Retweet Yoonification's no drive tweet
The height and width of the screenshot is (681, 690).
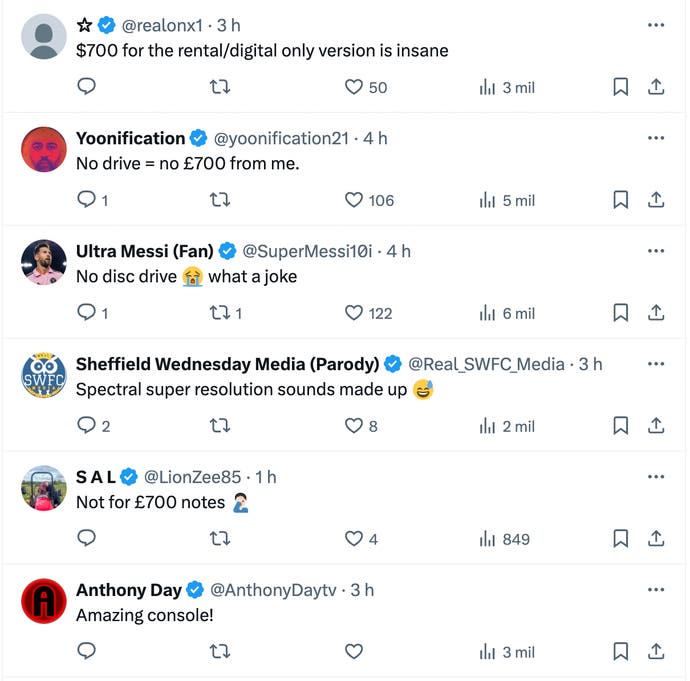tap(220, 200)
